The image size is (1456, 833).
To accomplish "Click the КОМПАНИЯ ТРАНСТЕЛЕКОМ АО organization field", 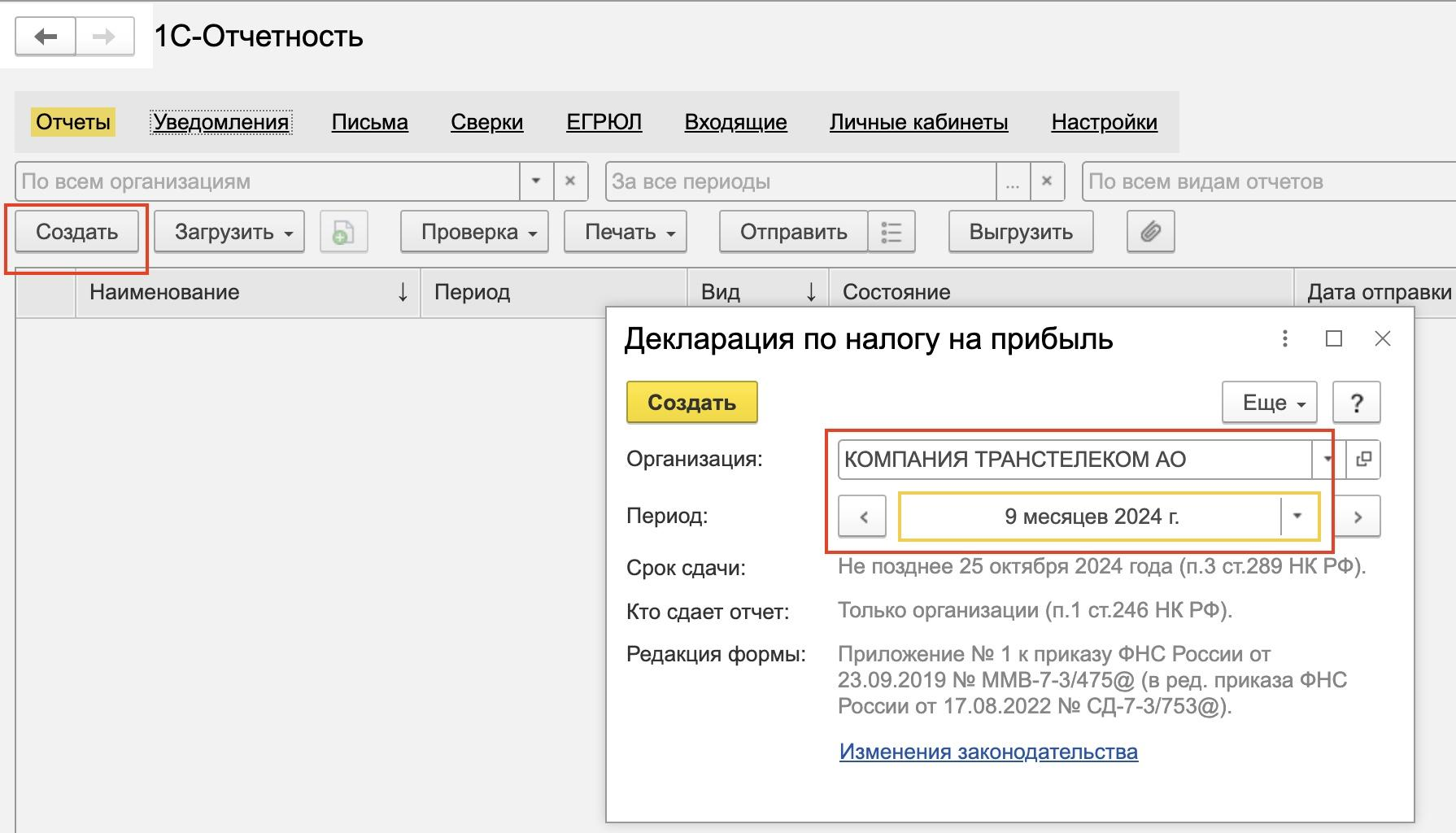I will pyautogui.click(x=1075, y=459).
